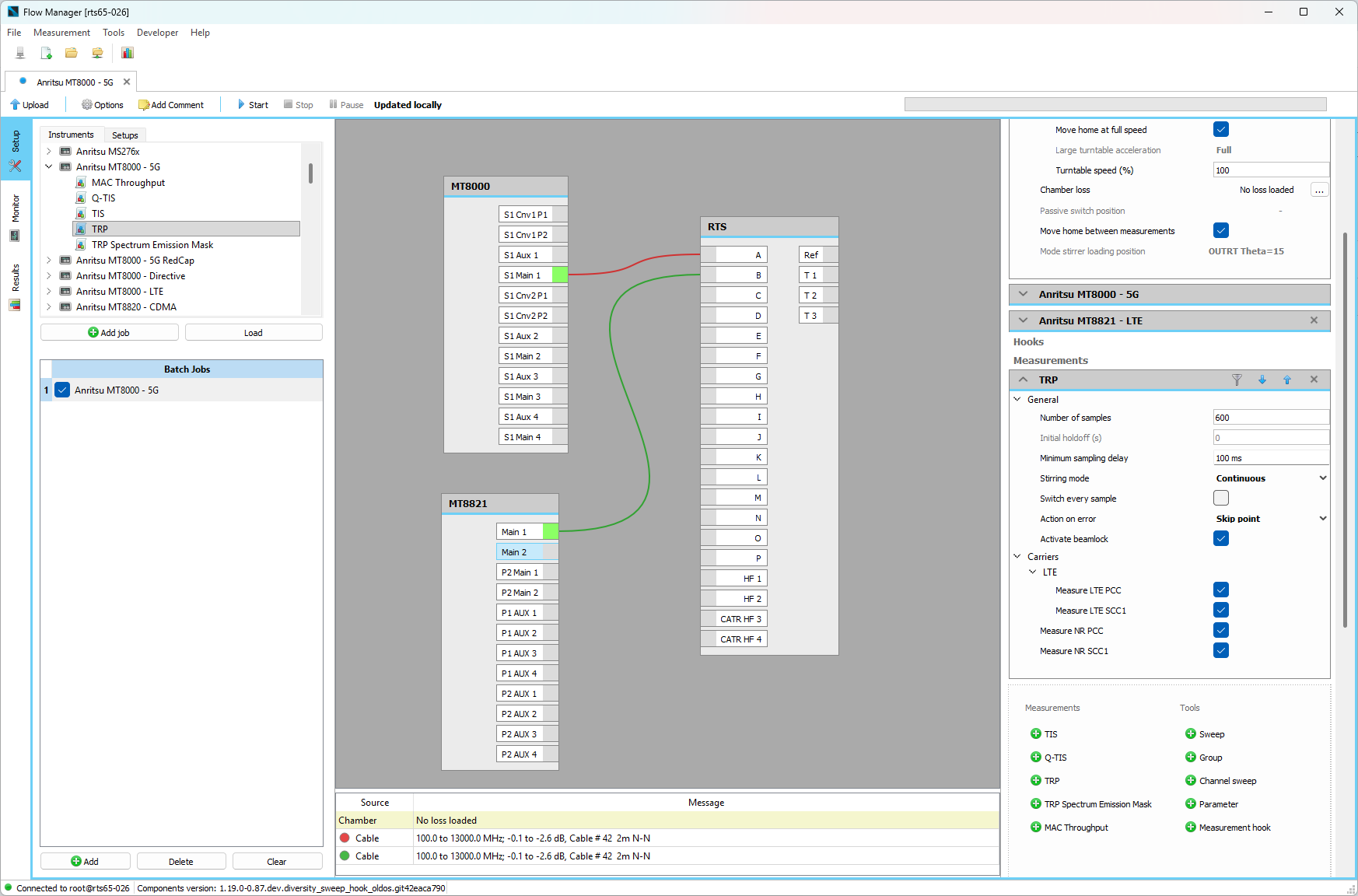Switch to the Setups tab

tap(124, 135)
